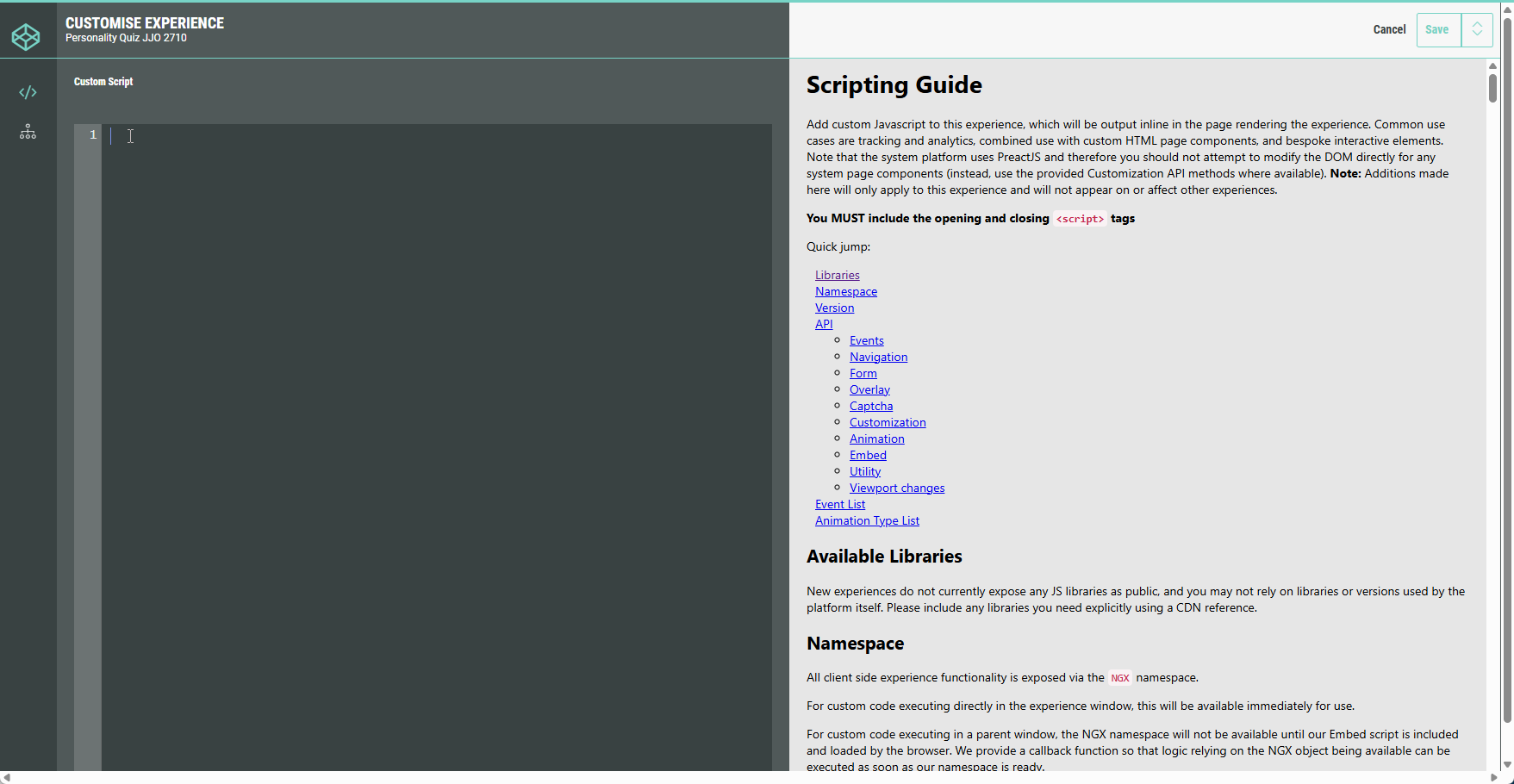The width and height of the screenshot is (1514, 784).
Task: Click the Event List link
Action: (x=839, y=505)
